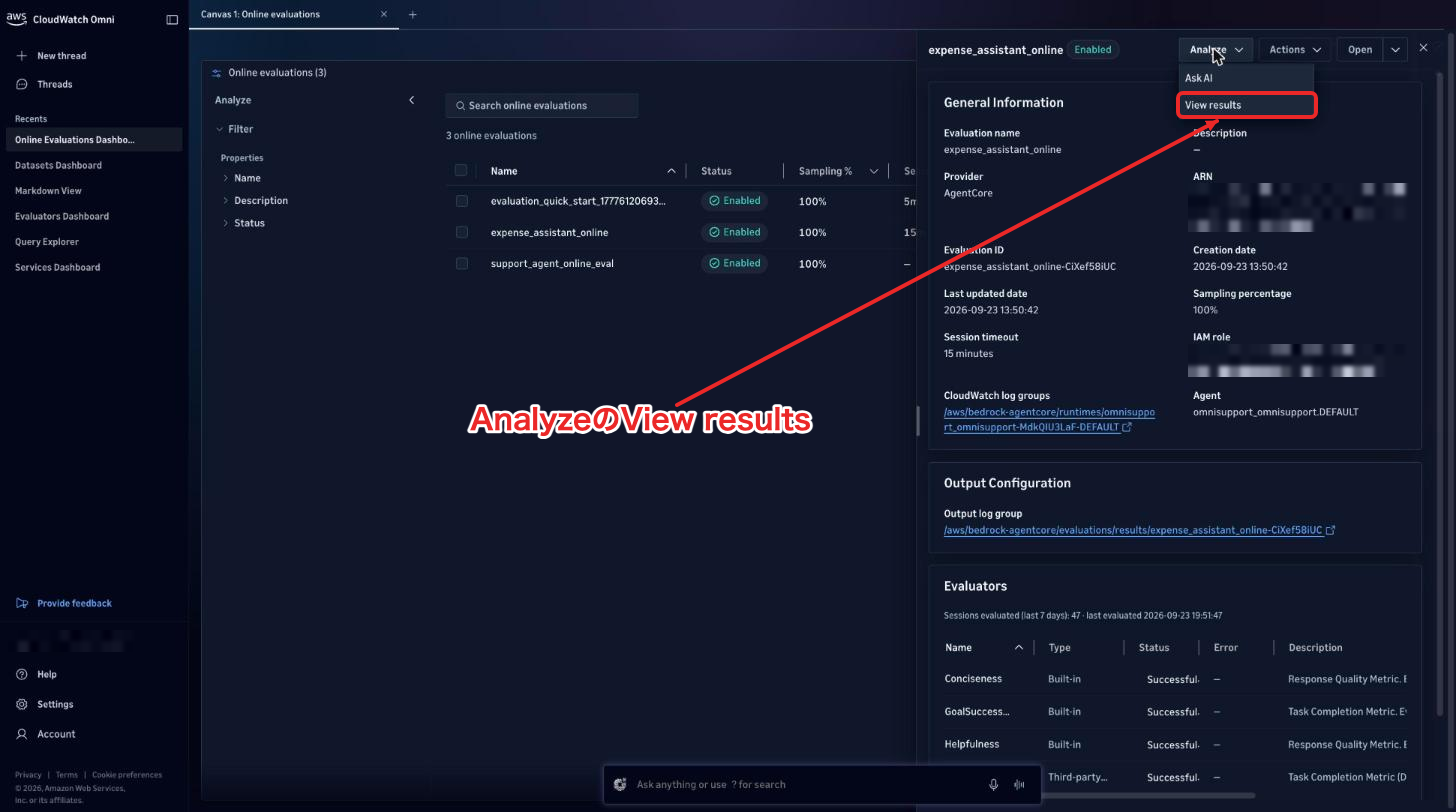Open the Privacy link in the footer
This screenshot has height=812, width=1456.
click(28, 775)
